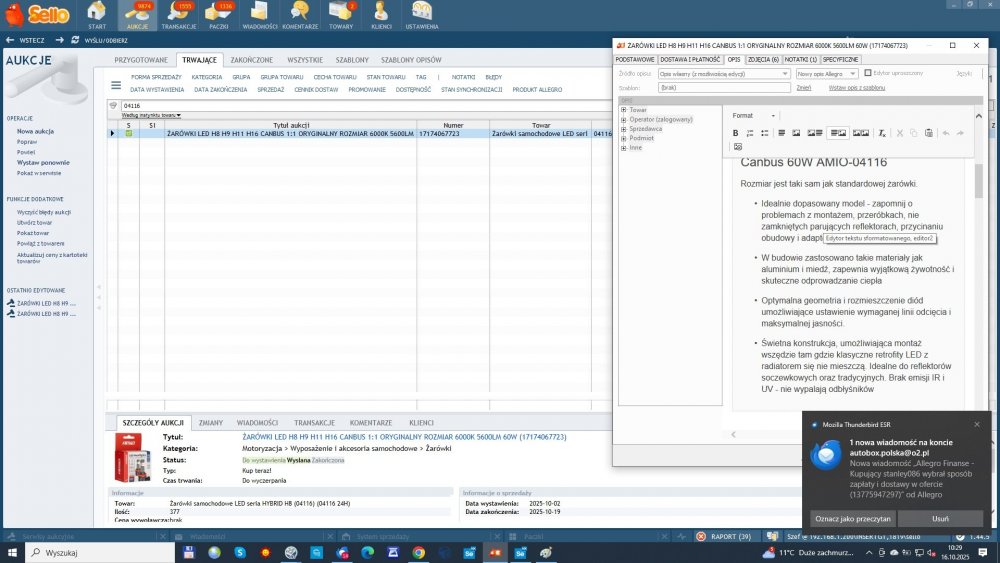The height and width of the screenshot is (563, 1000).
Task: Click the description editor vertical scrollbar
Action: (x=979, y=180)
